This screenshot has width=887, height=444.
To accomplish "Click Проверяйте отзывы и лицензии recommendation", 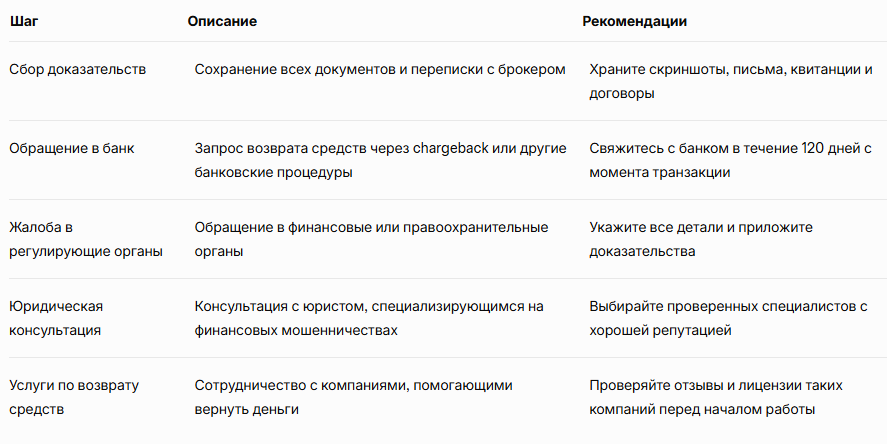I will 716,398.
